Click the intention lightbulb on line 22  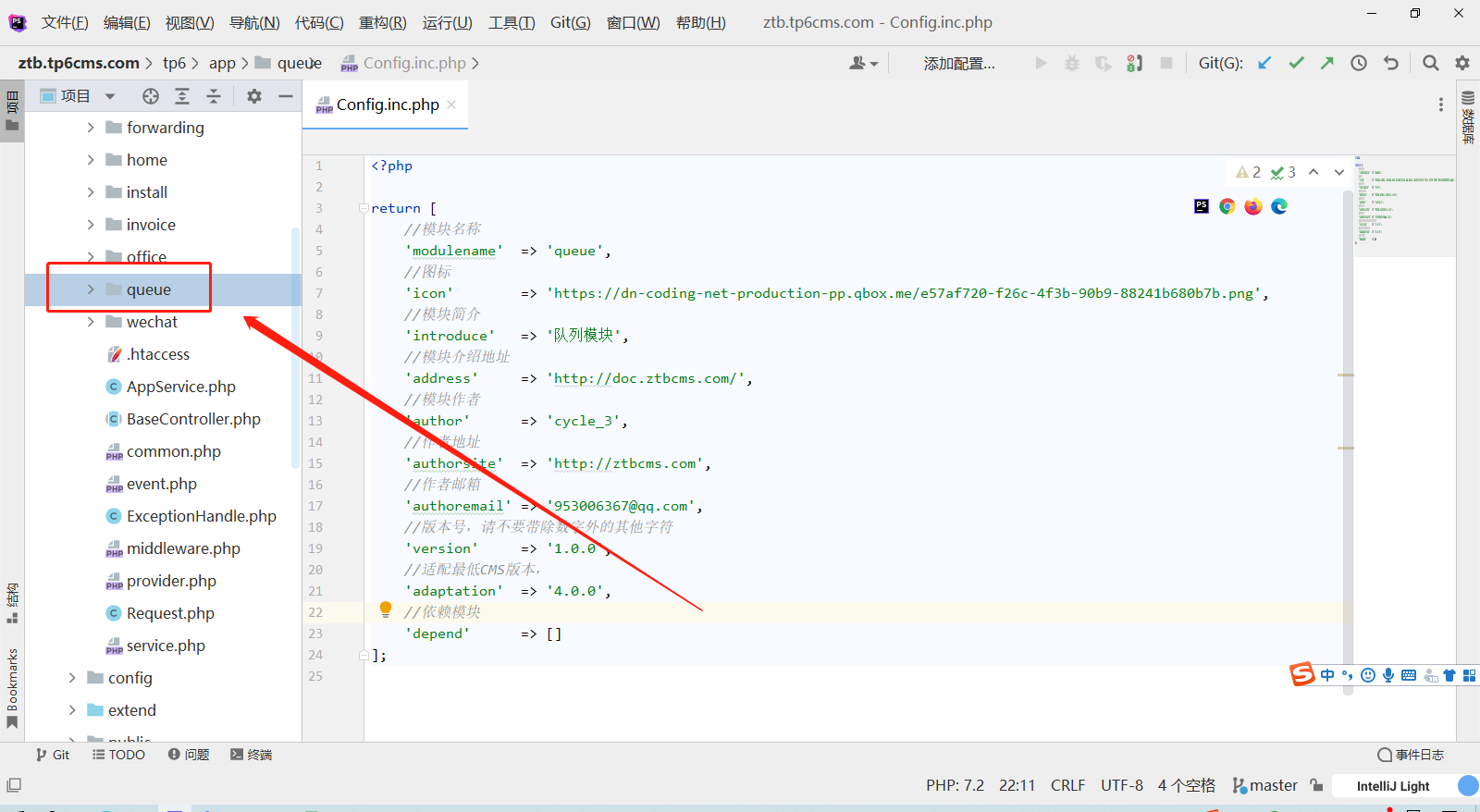pos(386,609)
